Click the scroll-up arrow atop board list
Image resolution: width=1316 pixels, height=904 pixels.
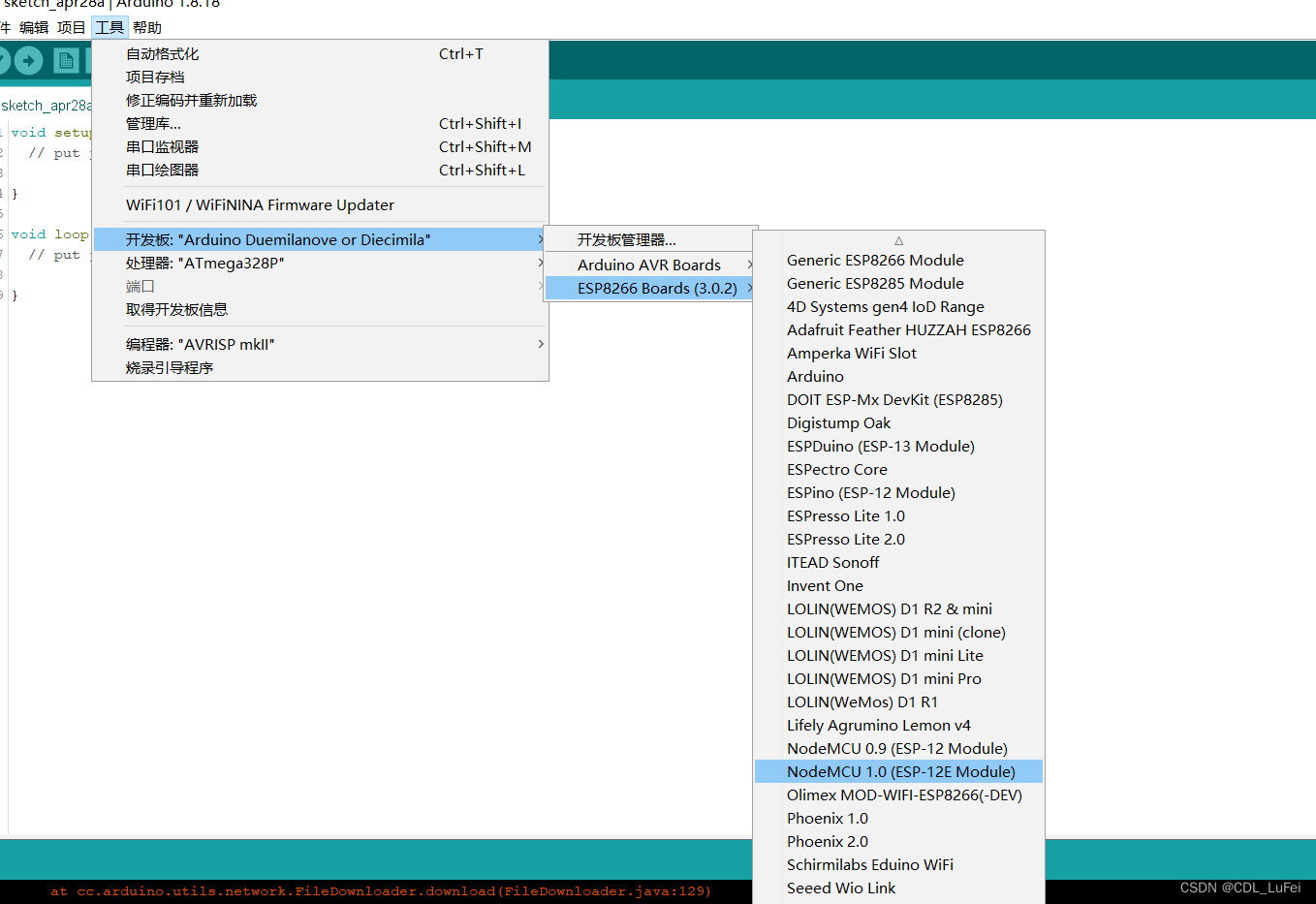[899, 240]
